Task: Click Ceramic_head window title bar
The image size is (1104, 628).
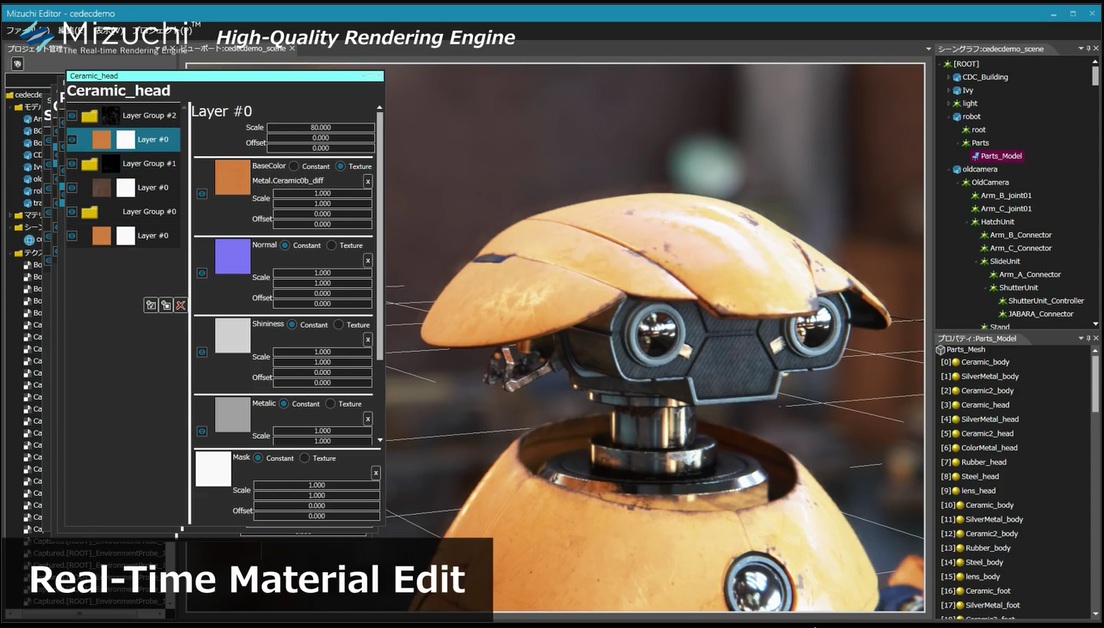Action: click(x=225, y=75)
